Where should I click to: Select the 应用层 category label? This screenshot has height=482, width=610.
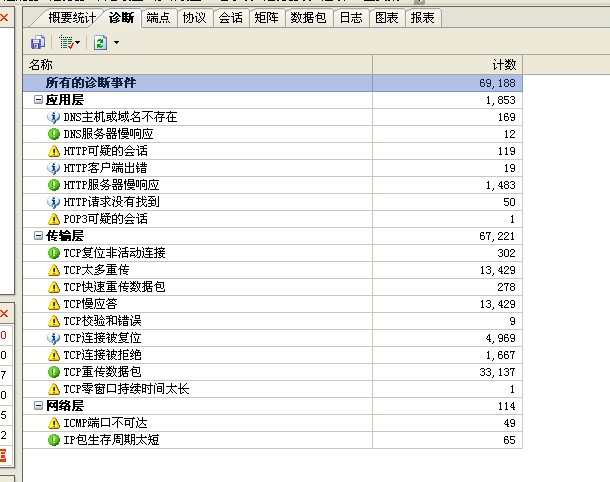pos(65,100)
